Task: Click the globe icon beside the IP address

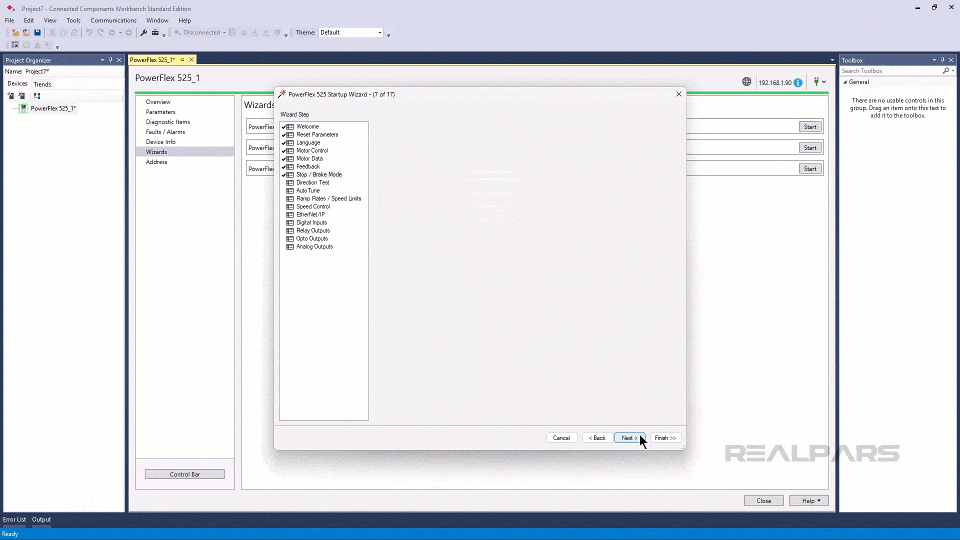Action: pyautogui.click(x=746, y=81)
